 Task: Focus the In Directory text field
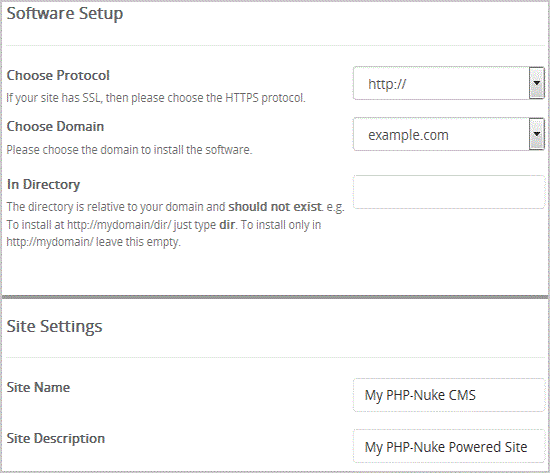(x=449, y=192)
